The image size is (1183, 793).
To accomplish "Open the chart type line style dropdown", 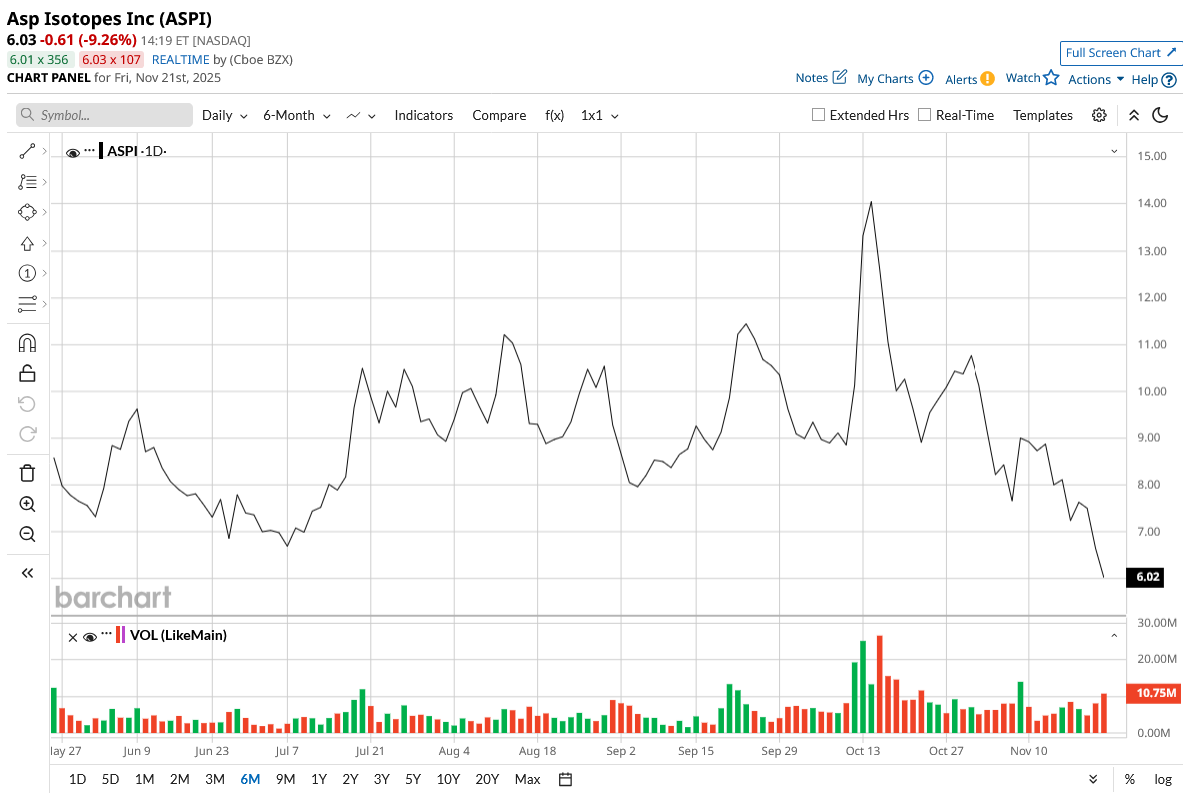I will click(x=361, y=115).
